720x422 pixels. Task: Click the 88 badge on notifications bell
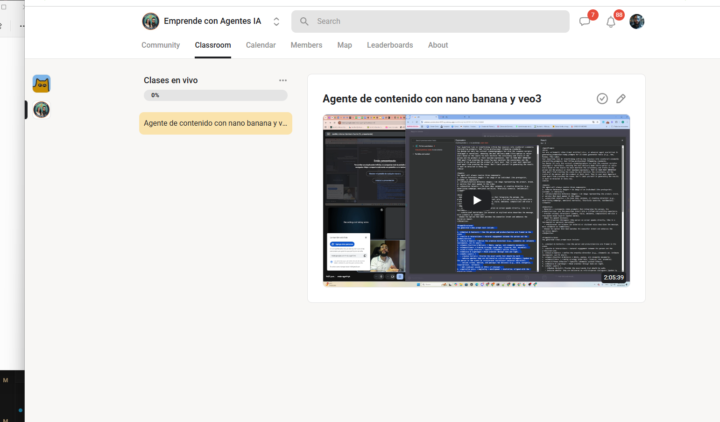619,15
